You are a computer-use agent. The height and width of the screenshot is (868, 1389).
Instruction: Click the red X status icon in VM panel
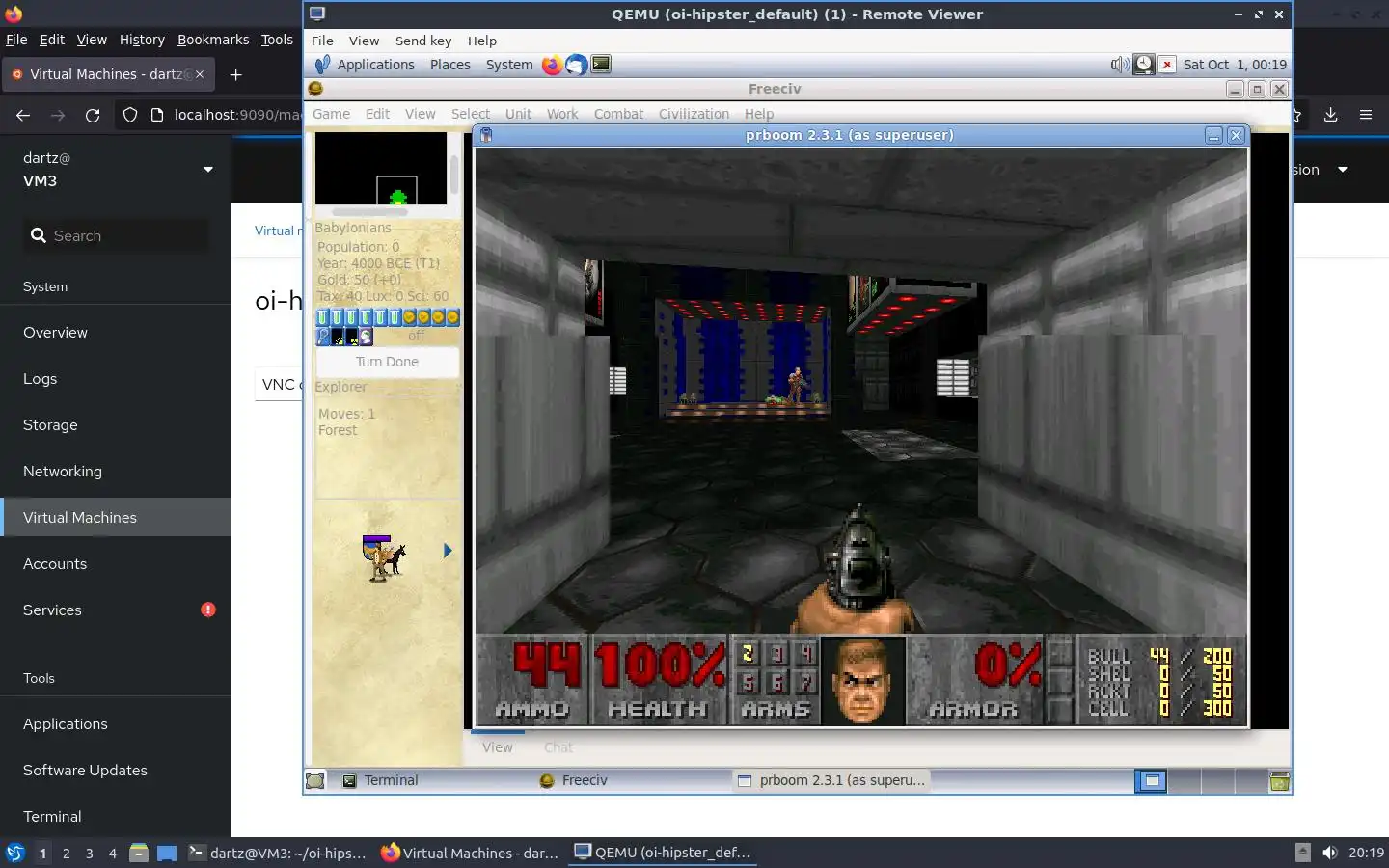coord(1167,65)
